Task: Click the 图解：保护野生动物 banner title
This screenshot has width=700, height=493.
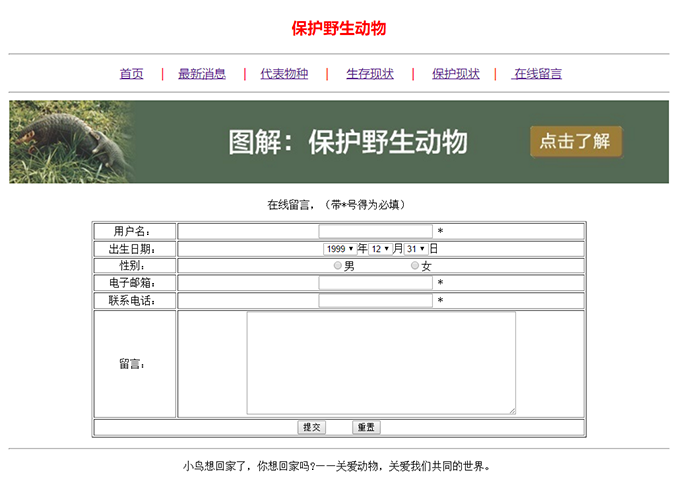Action: [348, 142]
